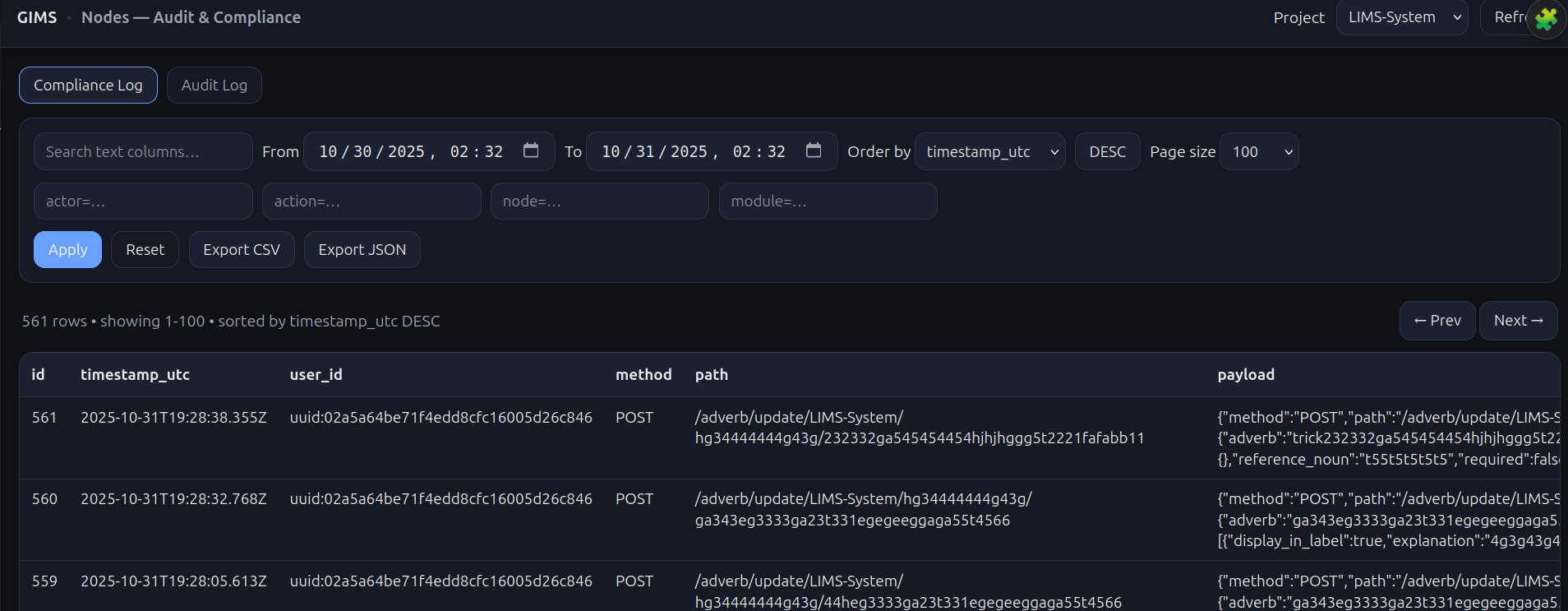This screenshot has width=1568, height=611.
Task: Focus the actor filter field
Action: click(143, 201)
